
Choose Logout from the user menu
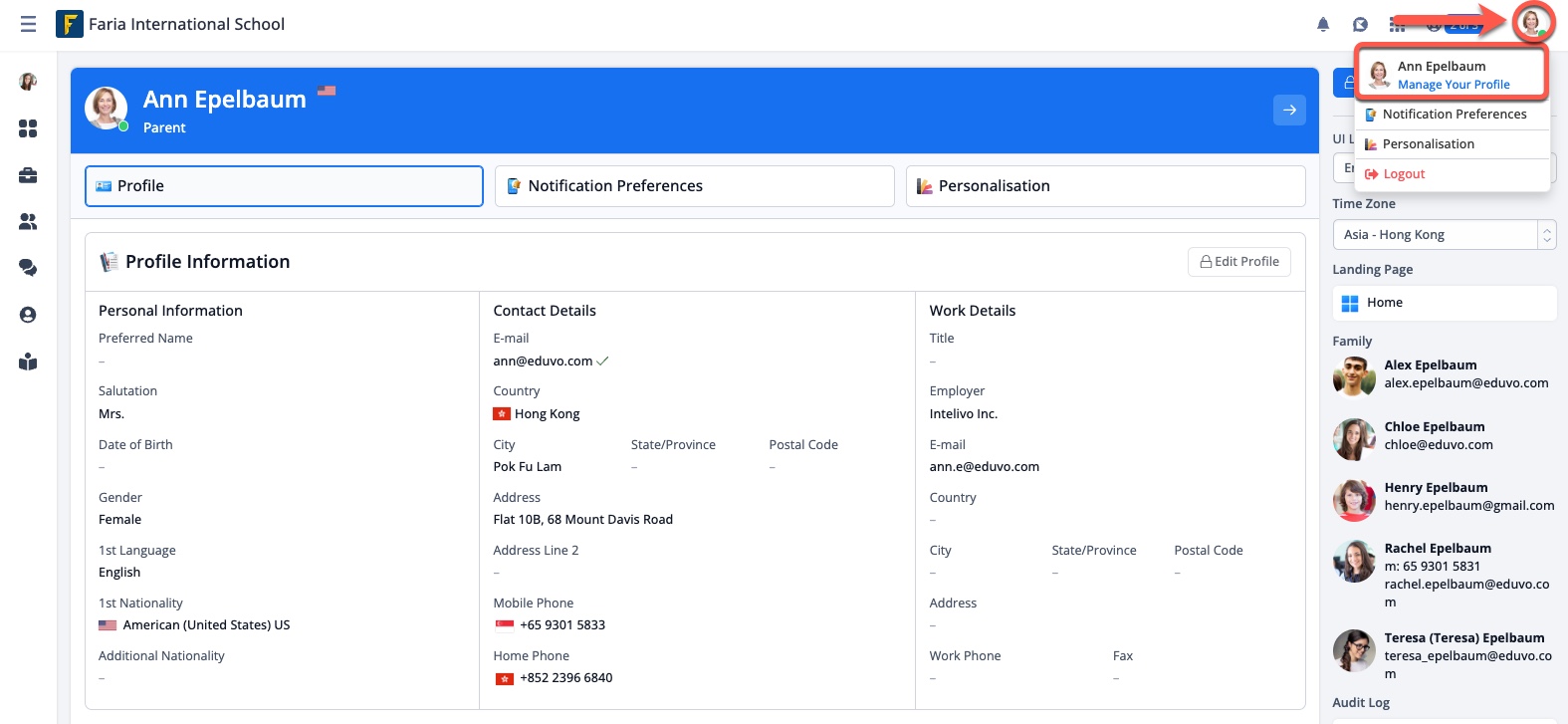[x=1403, y=174]
